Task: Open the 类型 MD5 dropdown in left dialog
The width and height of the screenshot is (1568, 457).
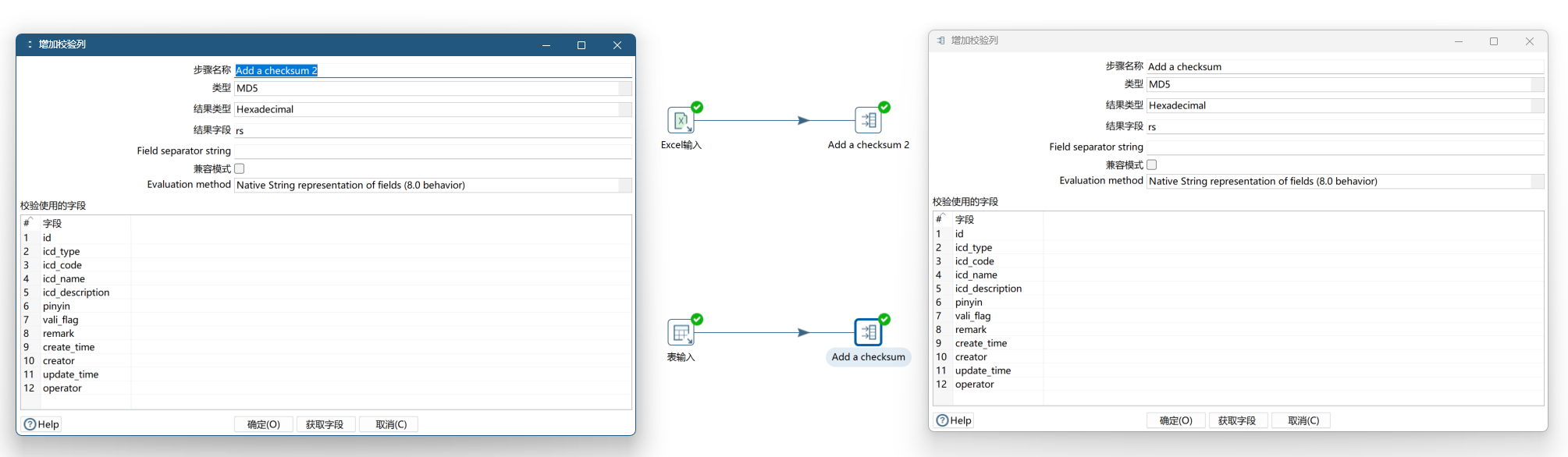Action: click(624, 88)
